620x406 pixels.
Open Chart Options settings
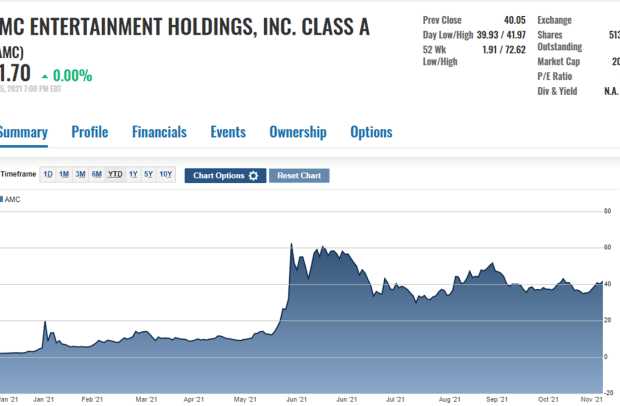[225, 176]
